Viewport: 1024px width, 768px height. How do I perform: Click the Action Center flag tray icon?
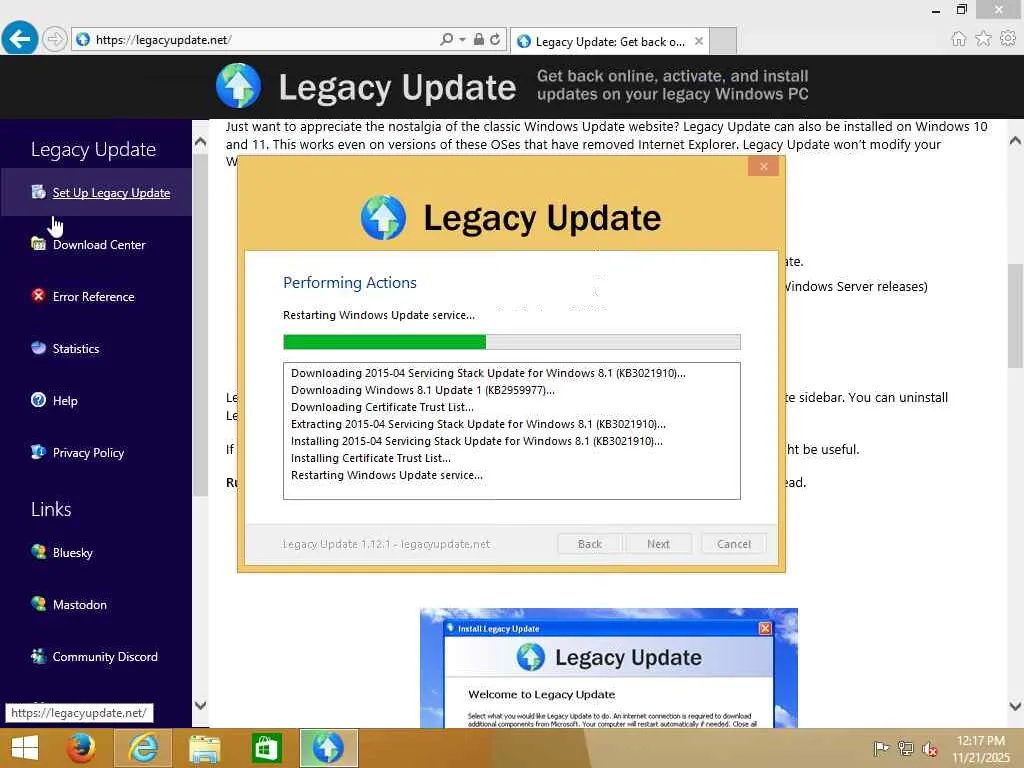coord(881,748)
